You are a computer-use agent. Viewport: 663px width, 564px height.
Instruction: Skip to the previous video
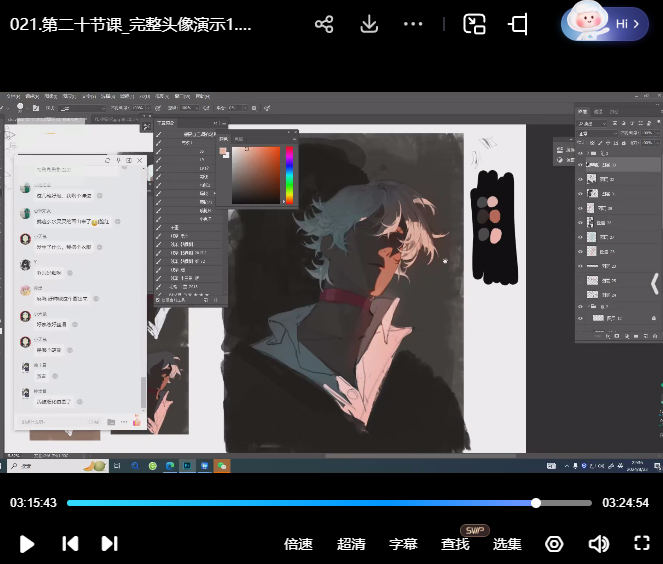(x=70, y=544)
